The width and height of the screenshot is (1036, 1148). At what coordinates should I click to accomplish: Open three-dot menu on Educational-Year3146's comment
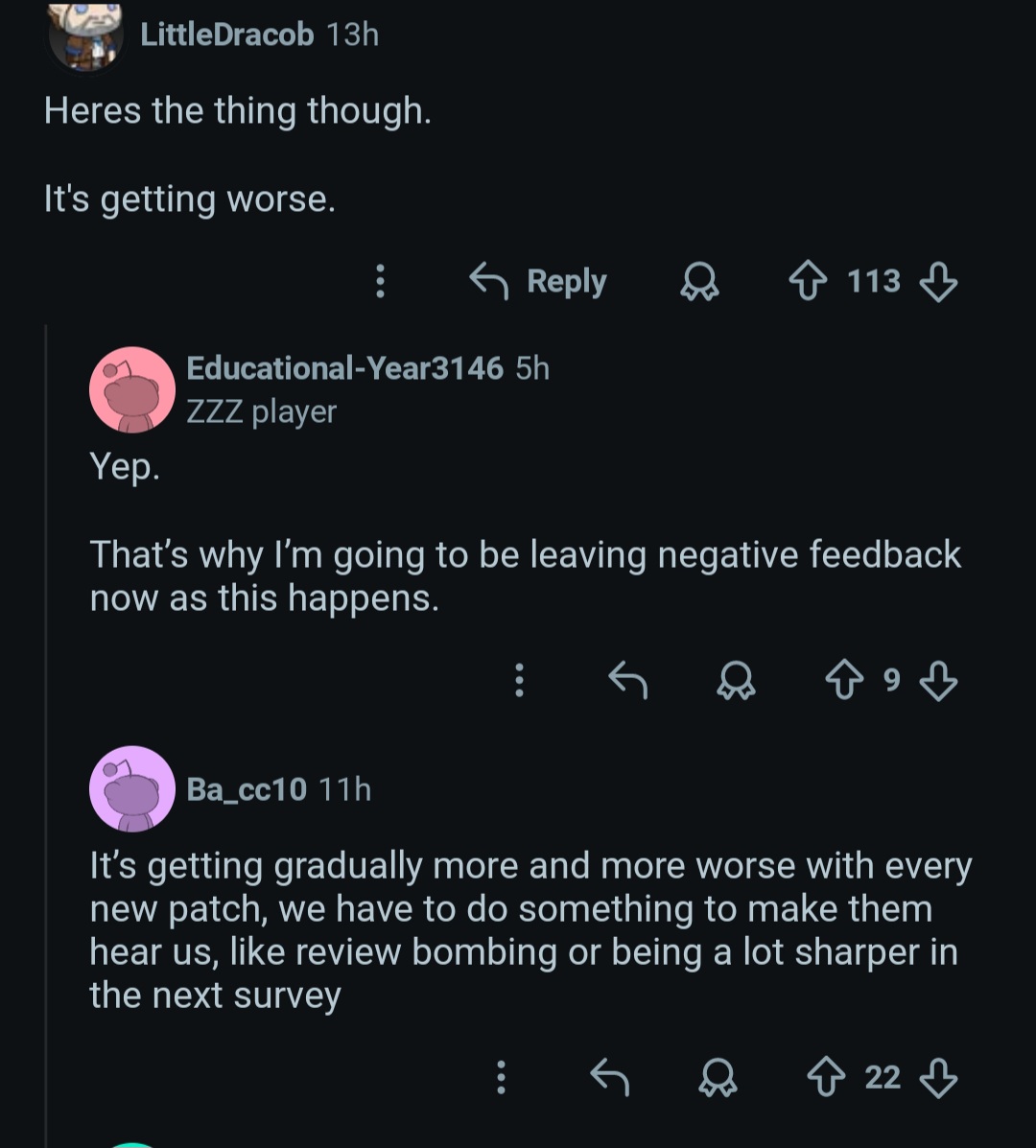pos(519,680)
